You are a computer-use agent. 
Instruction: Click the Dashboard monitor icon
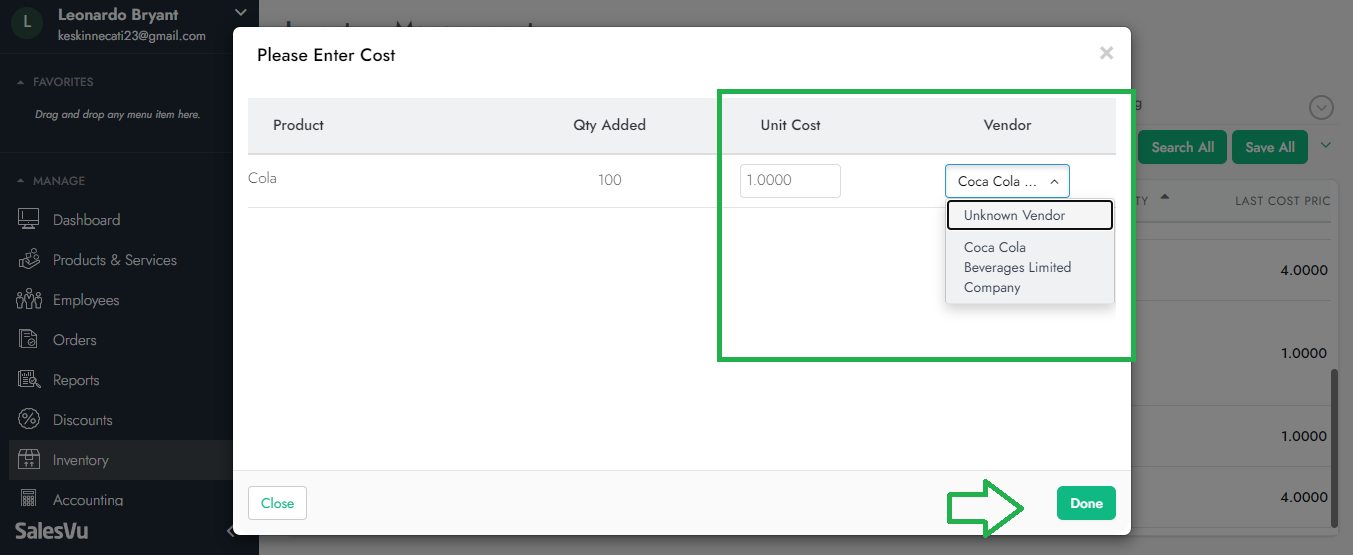click(29, 220)
